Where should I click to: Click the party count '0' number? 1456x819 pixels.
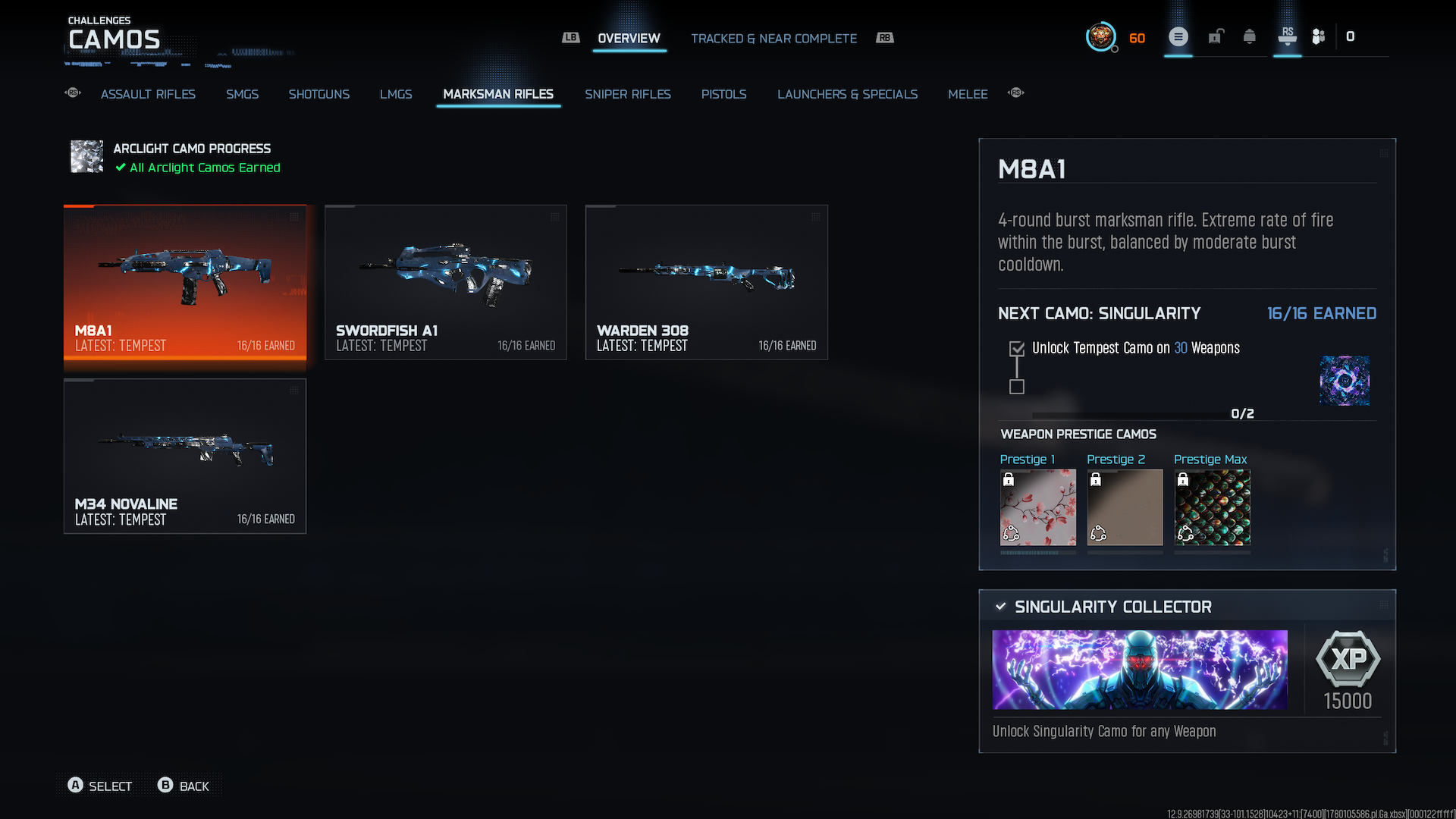1351,36
